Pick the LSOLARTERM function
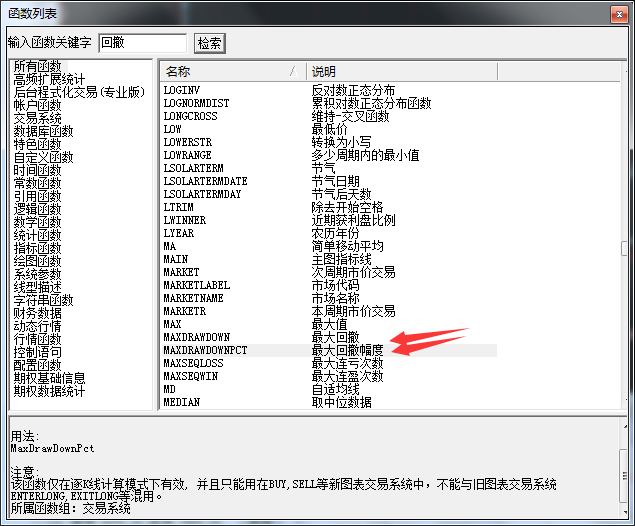 329,168
